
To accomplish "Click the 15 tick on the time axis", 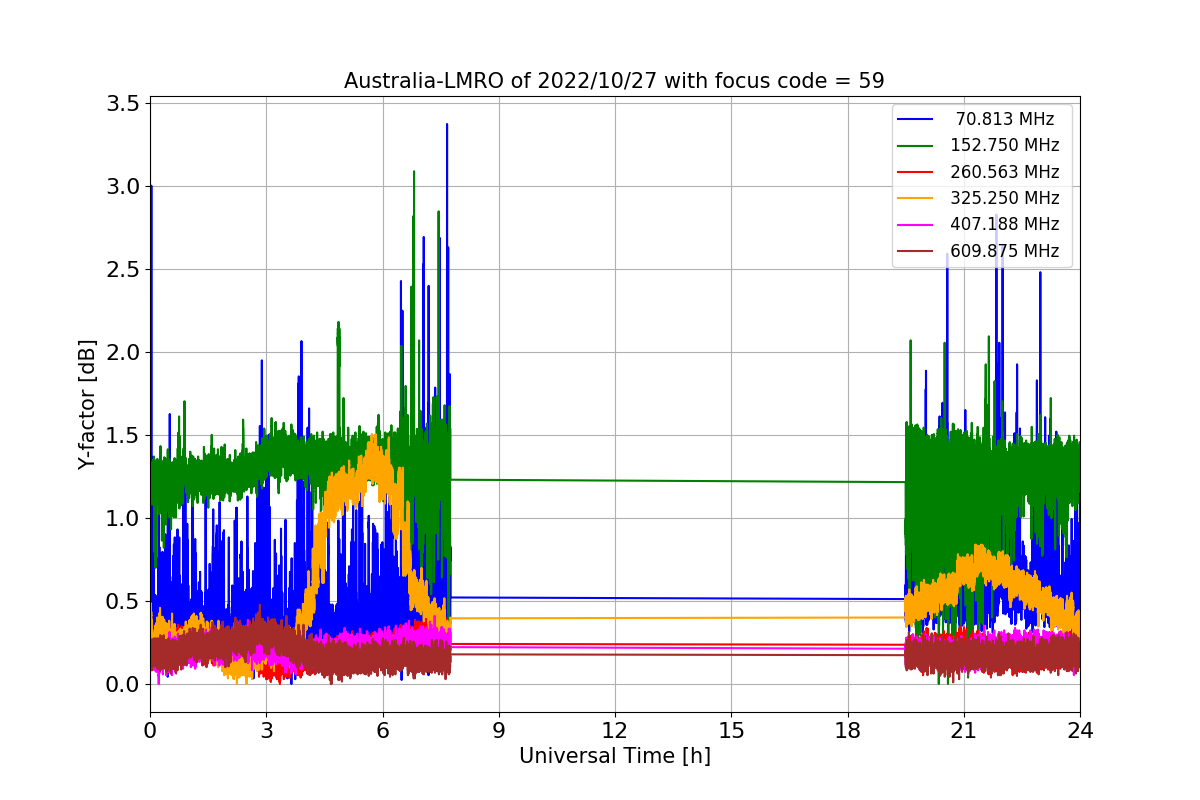I will point(731,731).
